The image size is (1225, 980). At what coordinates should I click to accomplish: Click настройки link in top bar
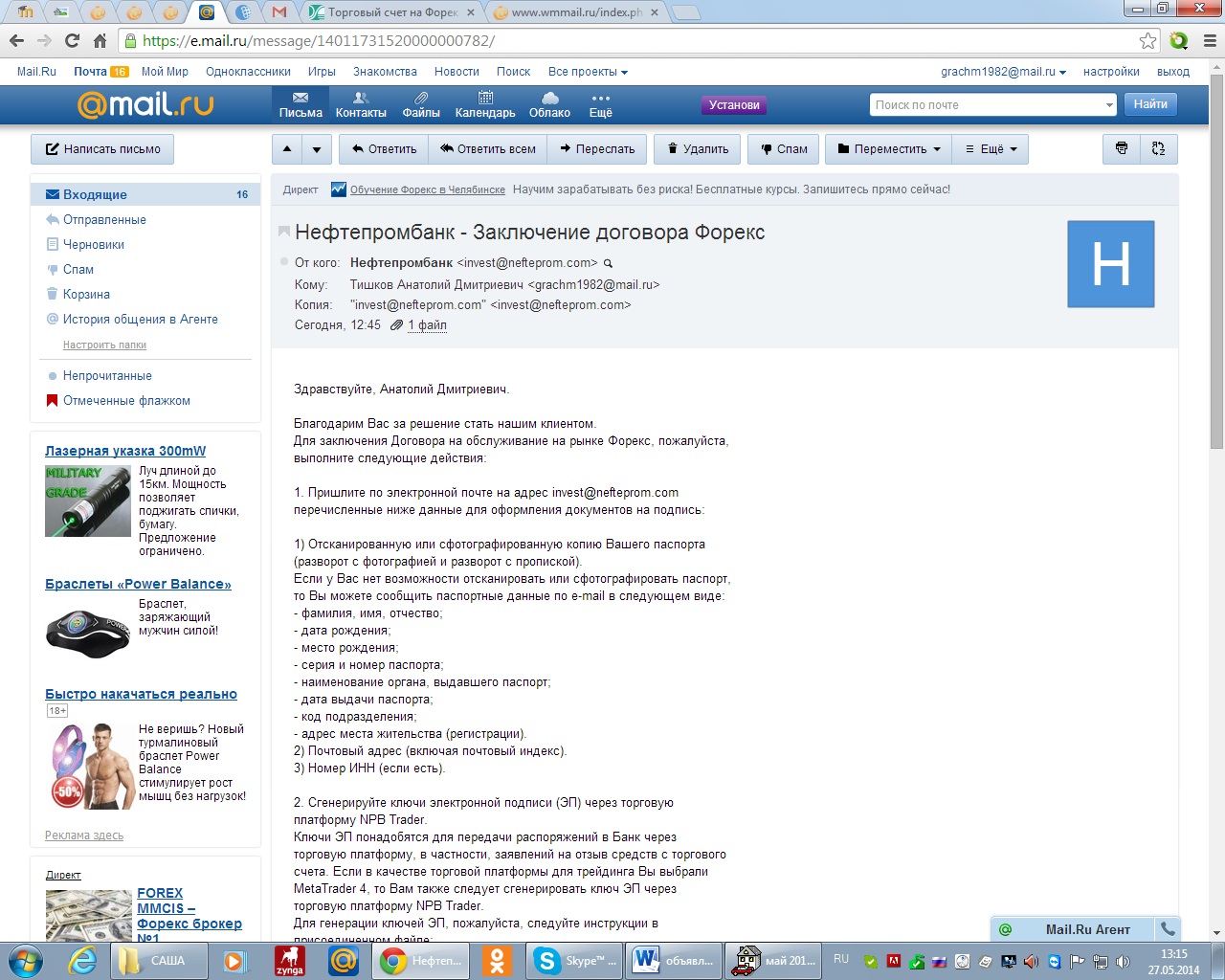click(x=1111, y=72)
